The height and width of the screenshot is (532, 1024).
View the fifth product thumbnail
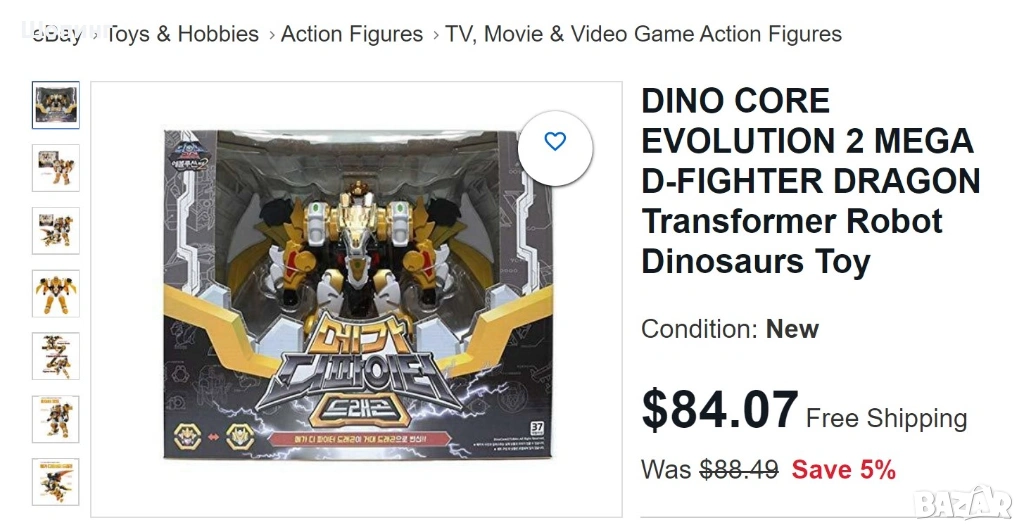click(56, 356)
